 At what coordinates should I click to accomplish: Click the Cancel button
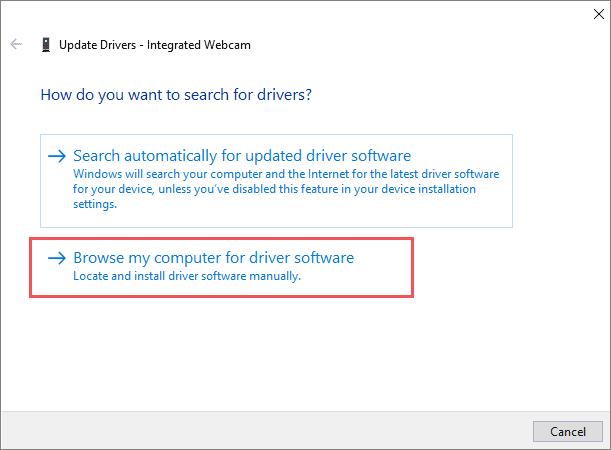point(568,431)
